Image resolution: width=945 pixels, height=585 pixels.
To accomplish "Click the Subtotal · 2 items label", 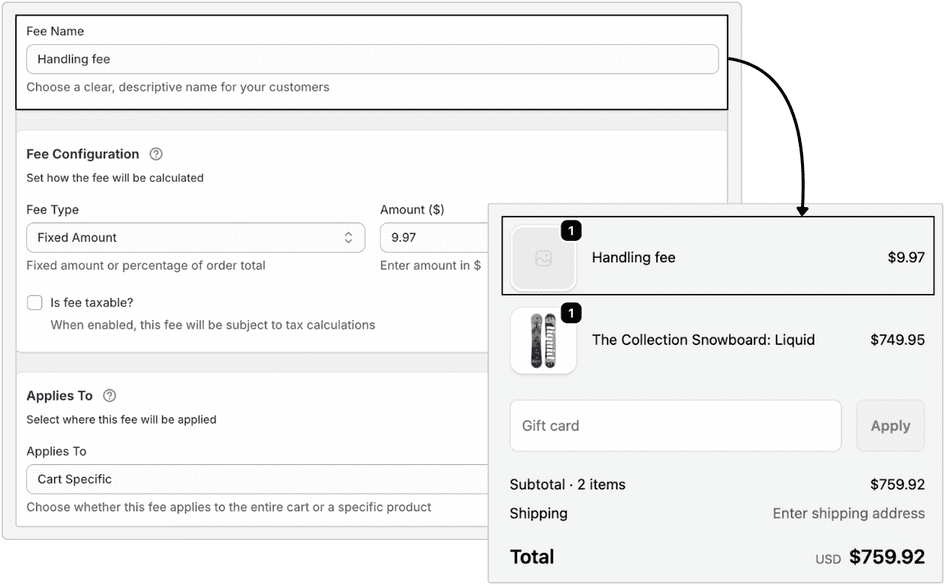I will point(567,484).
